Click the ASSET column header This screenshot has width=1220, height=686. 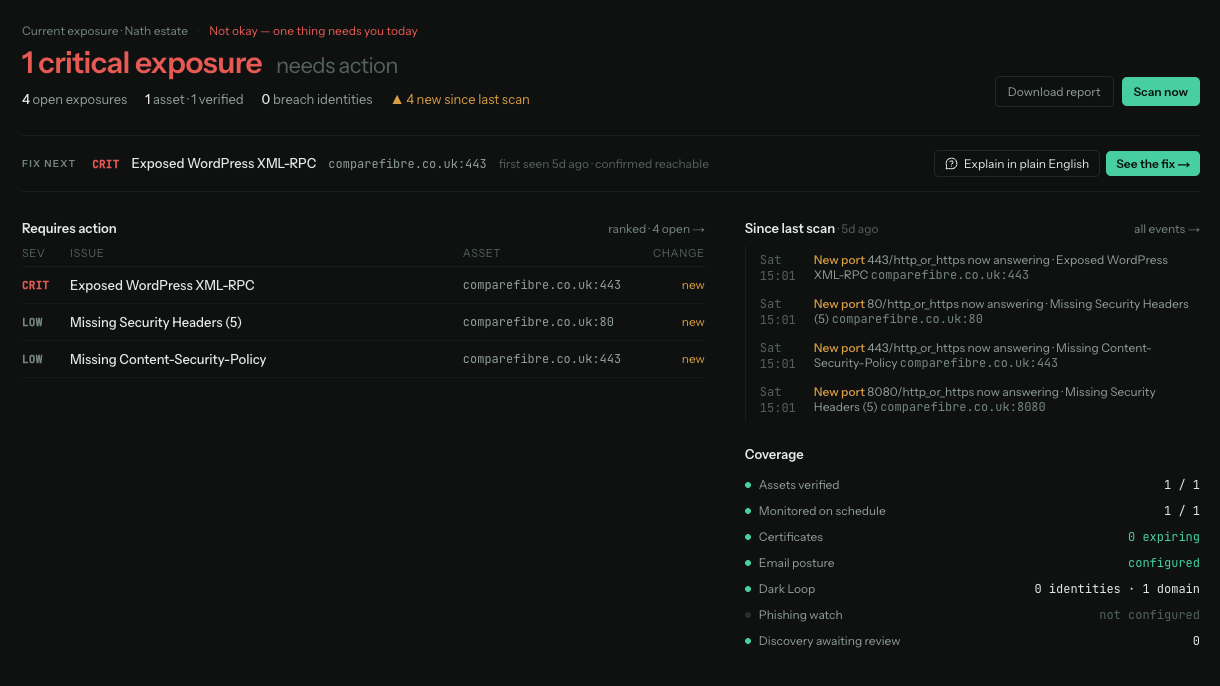click(482, 253)
